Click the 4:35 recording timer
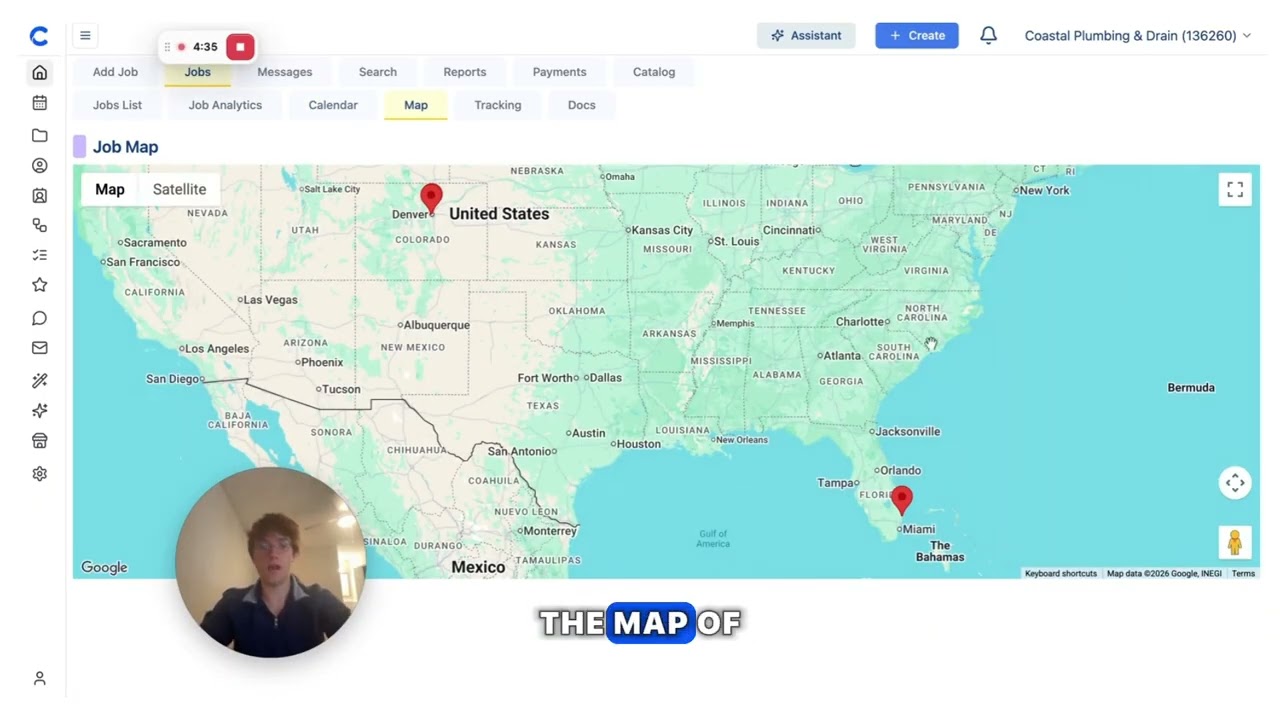The width and height of the screenshot is (1280, 720). point(205,47)
